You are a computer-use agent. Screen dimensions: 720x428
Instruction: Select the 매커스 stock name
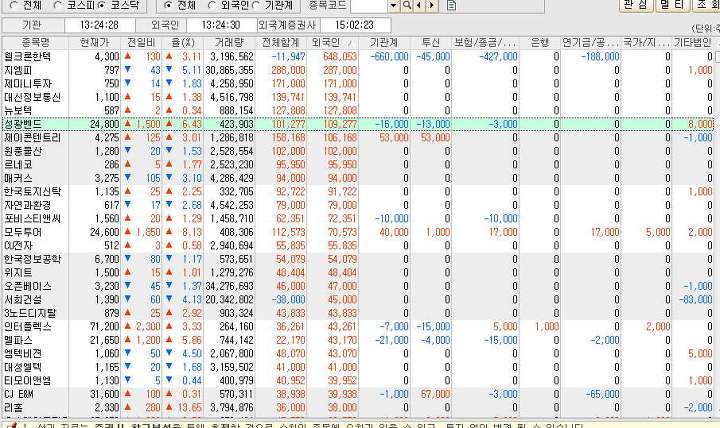tap(18, 178)
